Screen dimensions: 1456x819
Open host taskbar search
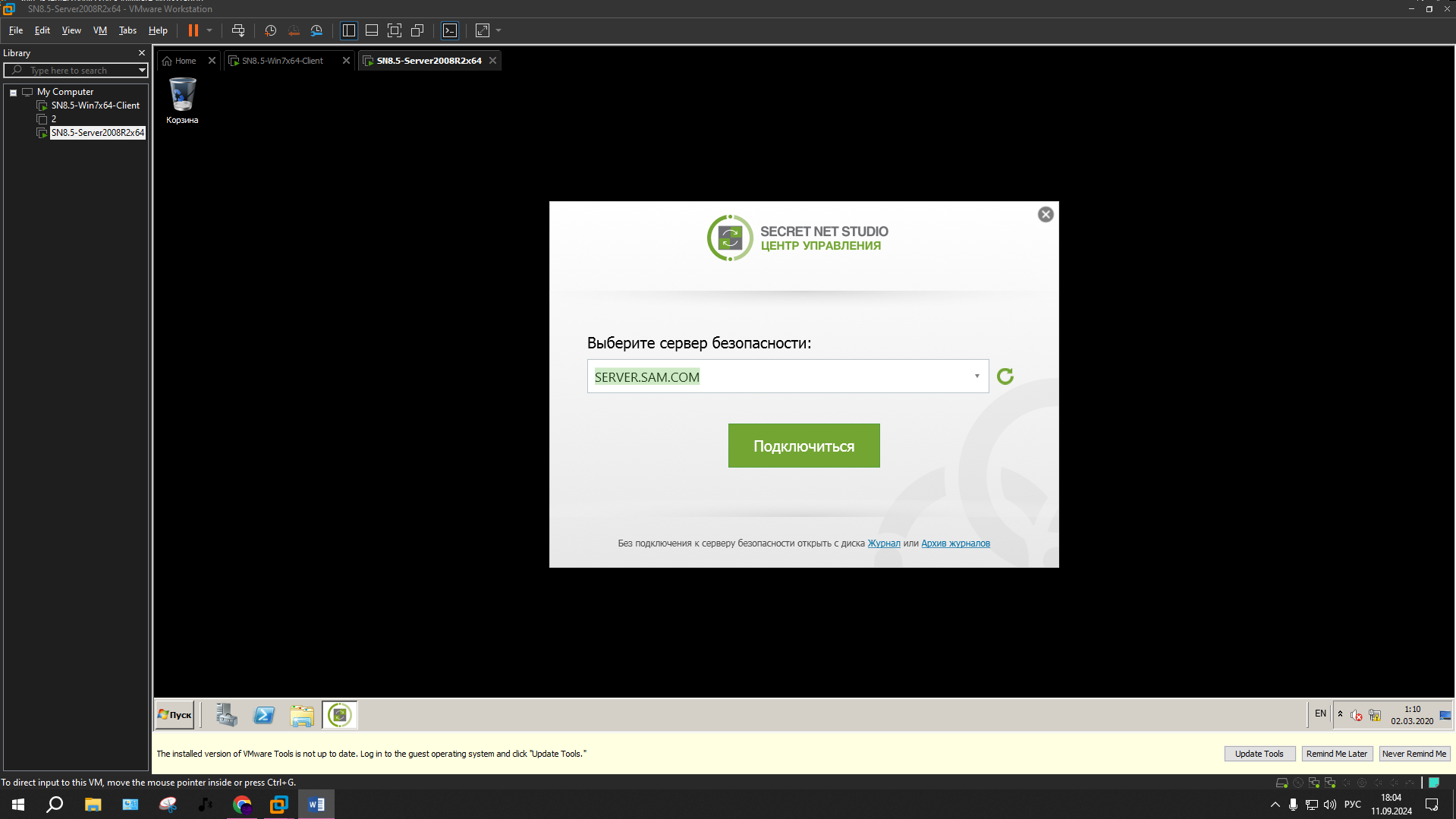click(55, 805)
